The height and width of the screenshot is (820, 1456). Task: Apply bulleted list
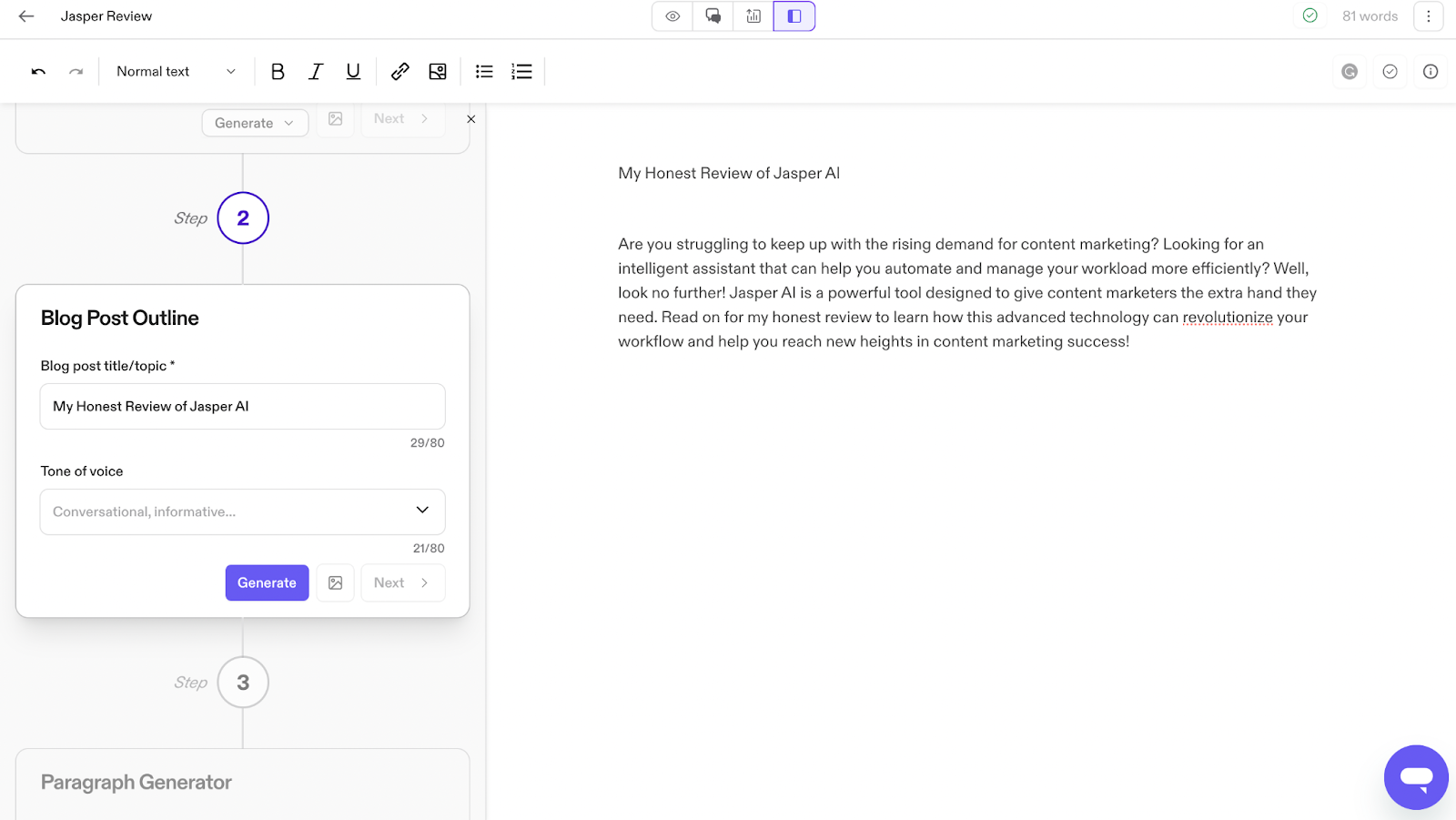pos(484,71)
